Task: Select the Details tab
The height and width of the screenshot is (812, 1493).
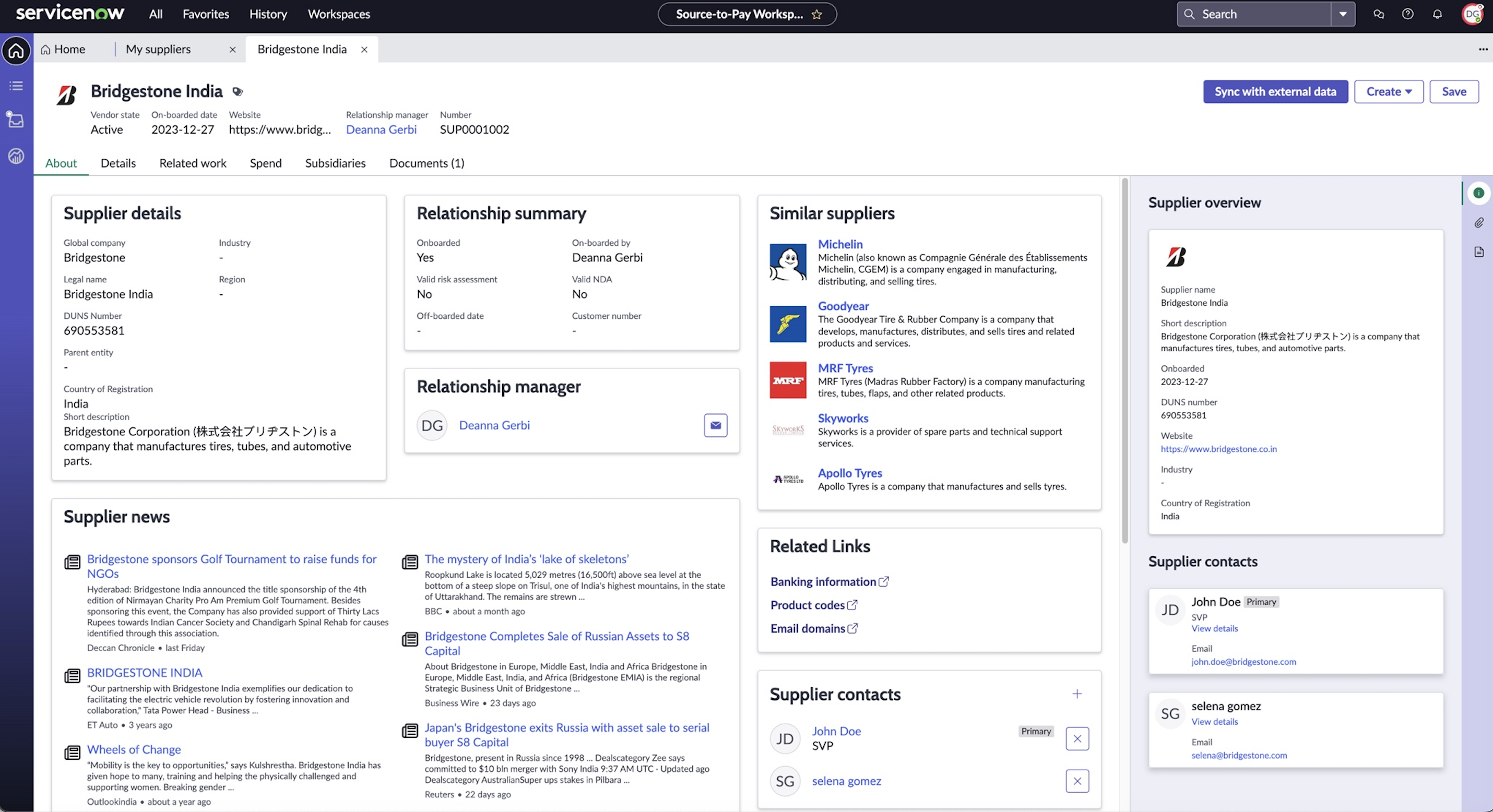Action: pos(118,163)
